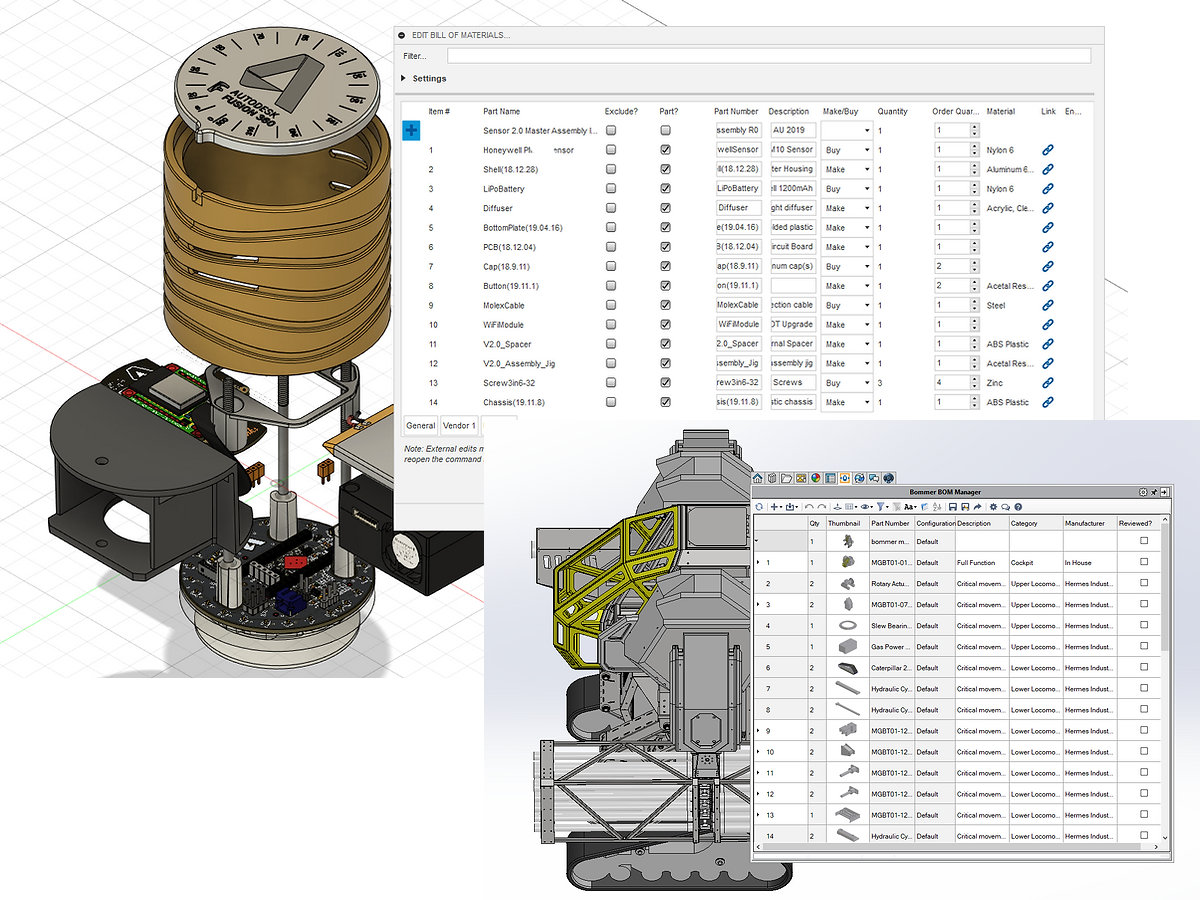Select the Add item plus icon in BOM Manager
The height and width of the screenshot is (900, 1200).
click(774, 507)
